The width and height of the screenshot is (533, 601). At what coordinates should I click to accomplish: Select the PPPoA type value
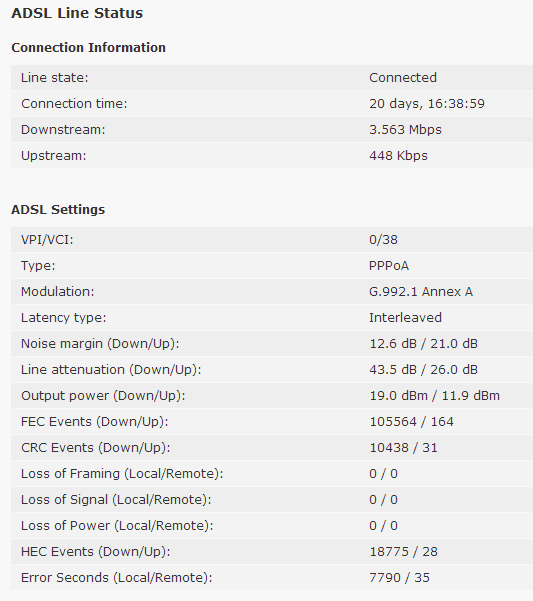click(x=389, y=266)
